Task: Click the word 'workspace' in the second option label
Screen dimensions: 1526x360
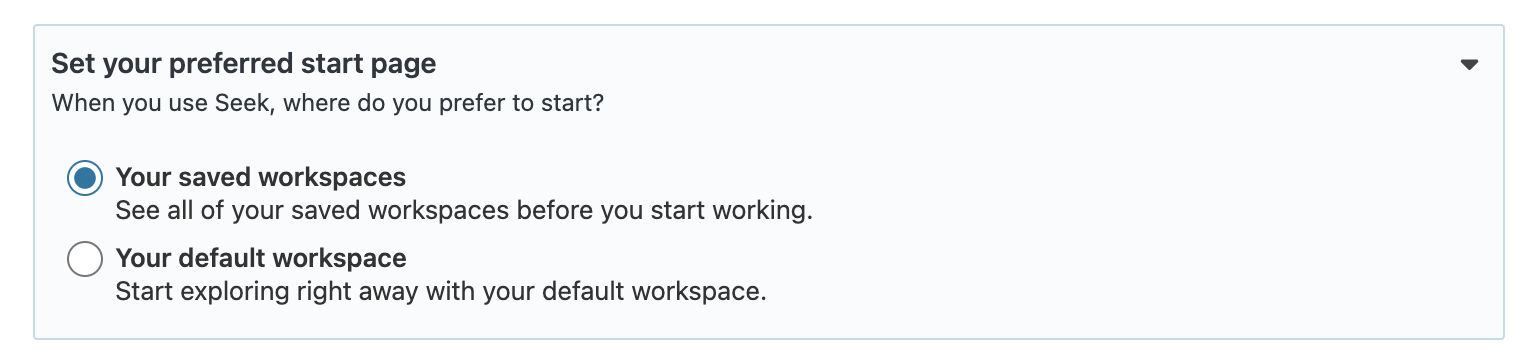Action: 339,259
